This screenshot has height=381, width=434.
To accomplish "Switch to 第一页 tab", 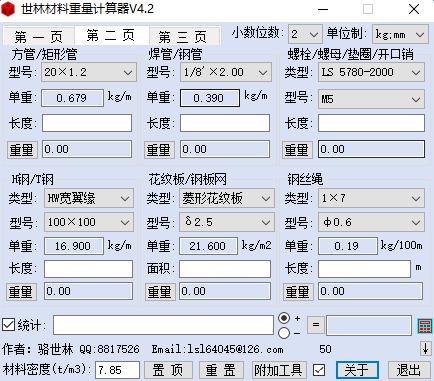I will pos(39,37).
